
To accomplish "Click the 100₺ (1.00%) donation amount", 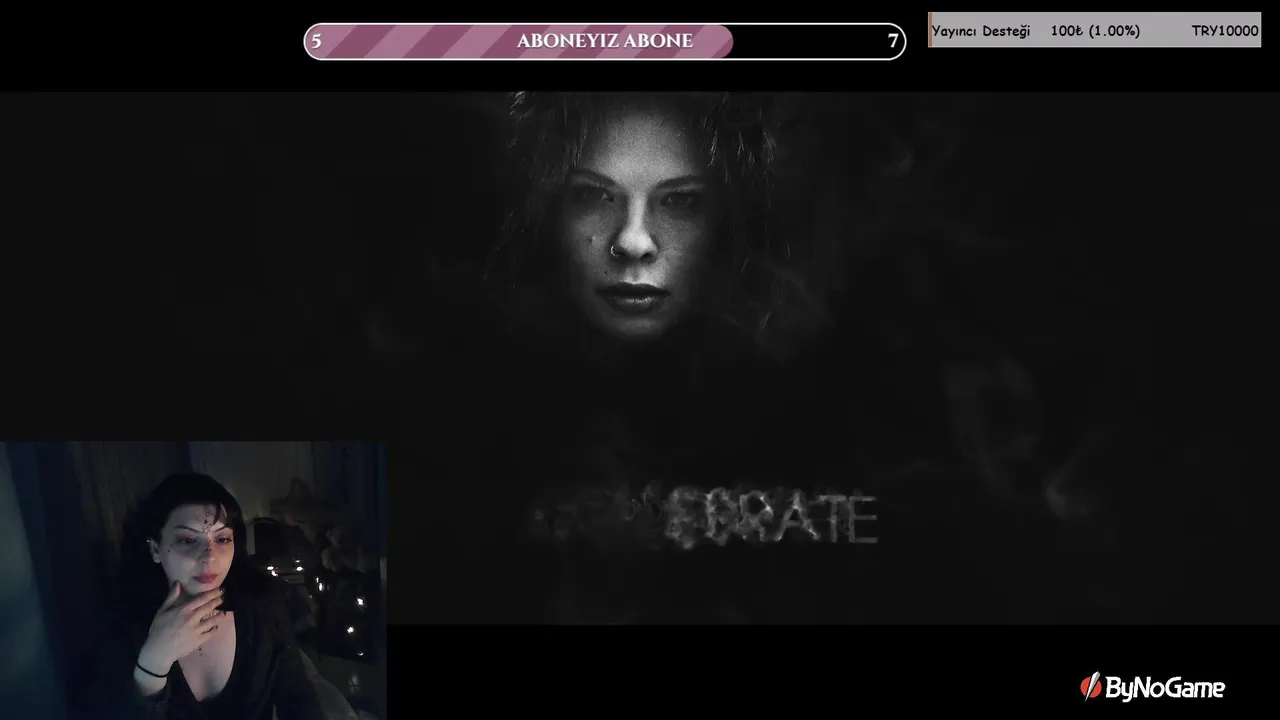I will [1095, 31].
